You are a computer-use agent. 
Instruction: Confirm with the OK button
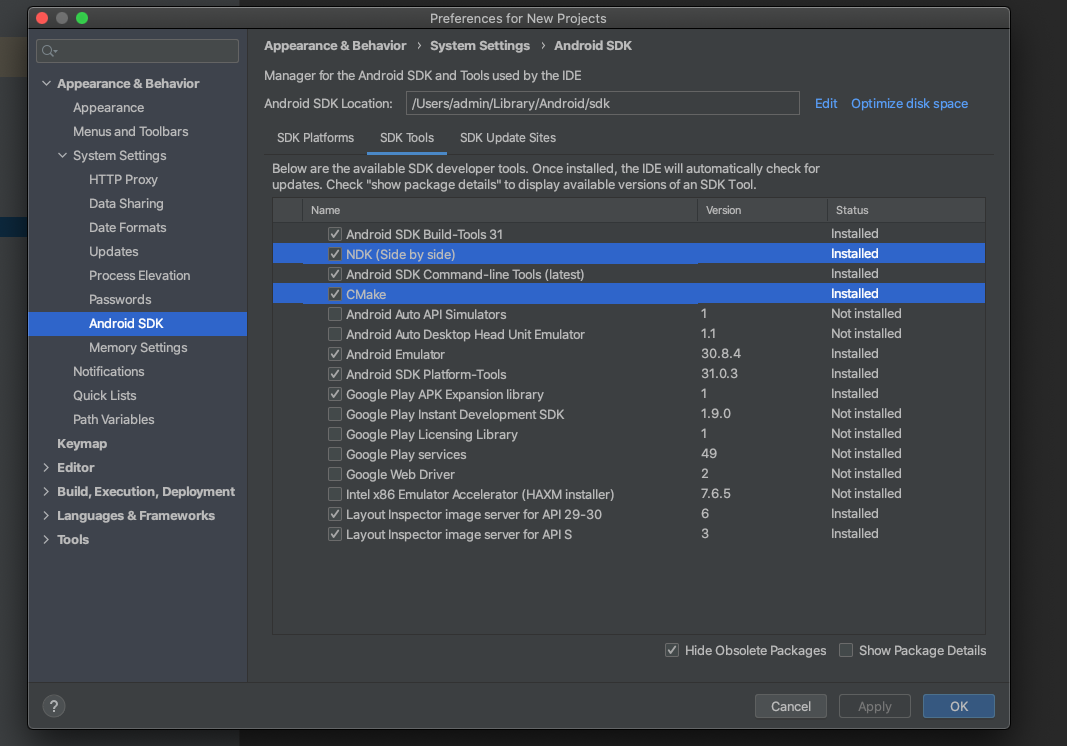[959, 707]
